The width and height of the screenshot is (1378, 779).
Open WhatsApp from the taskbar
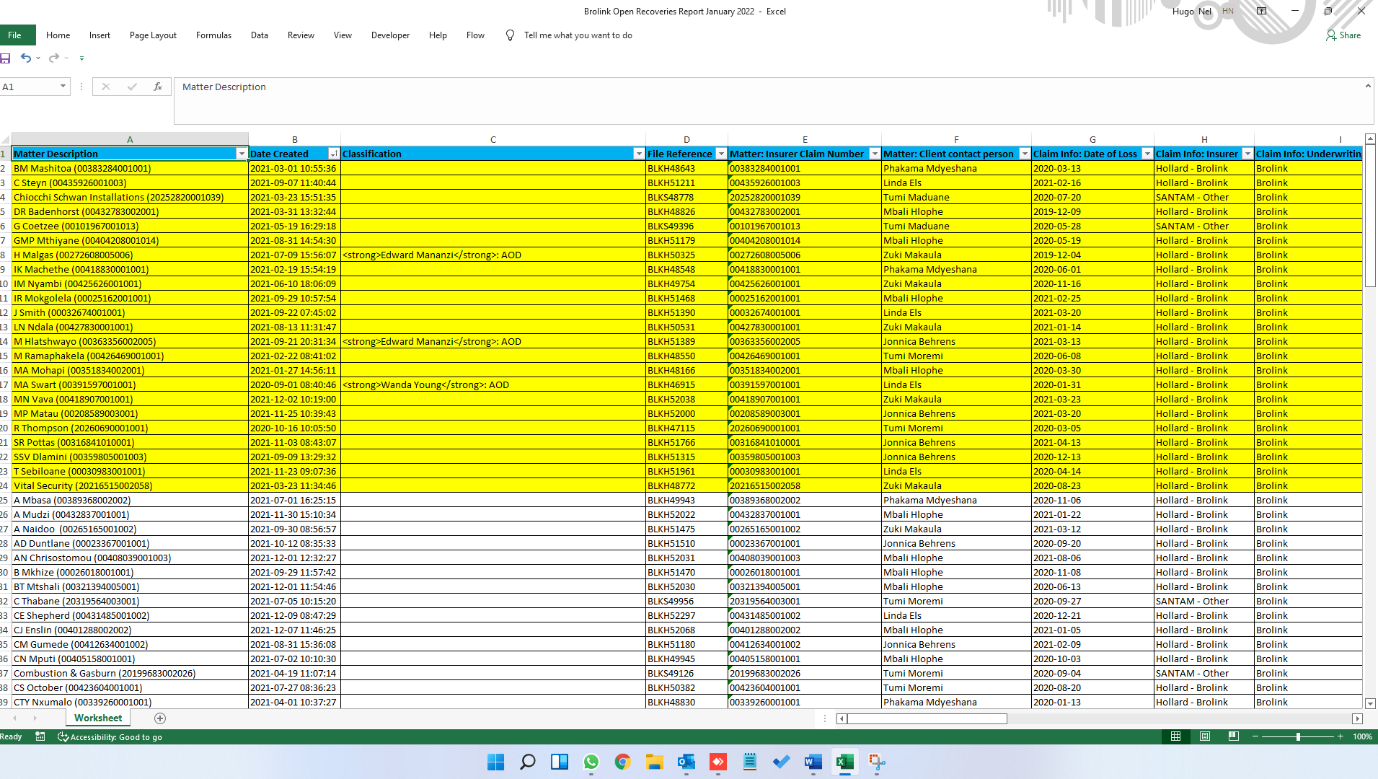(x=591, y=762)
